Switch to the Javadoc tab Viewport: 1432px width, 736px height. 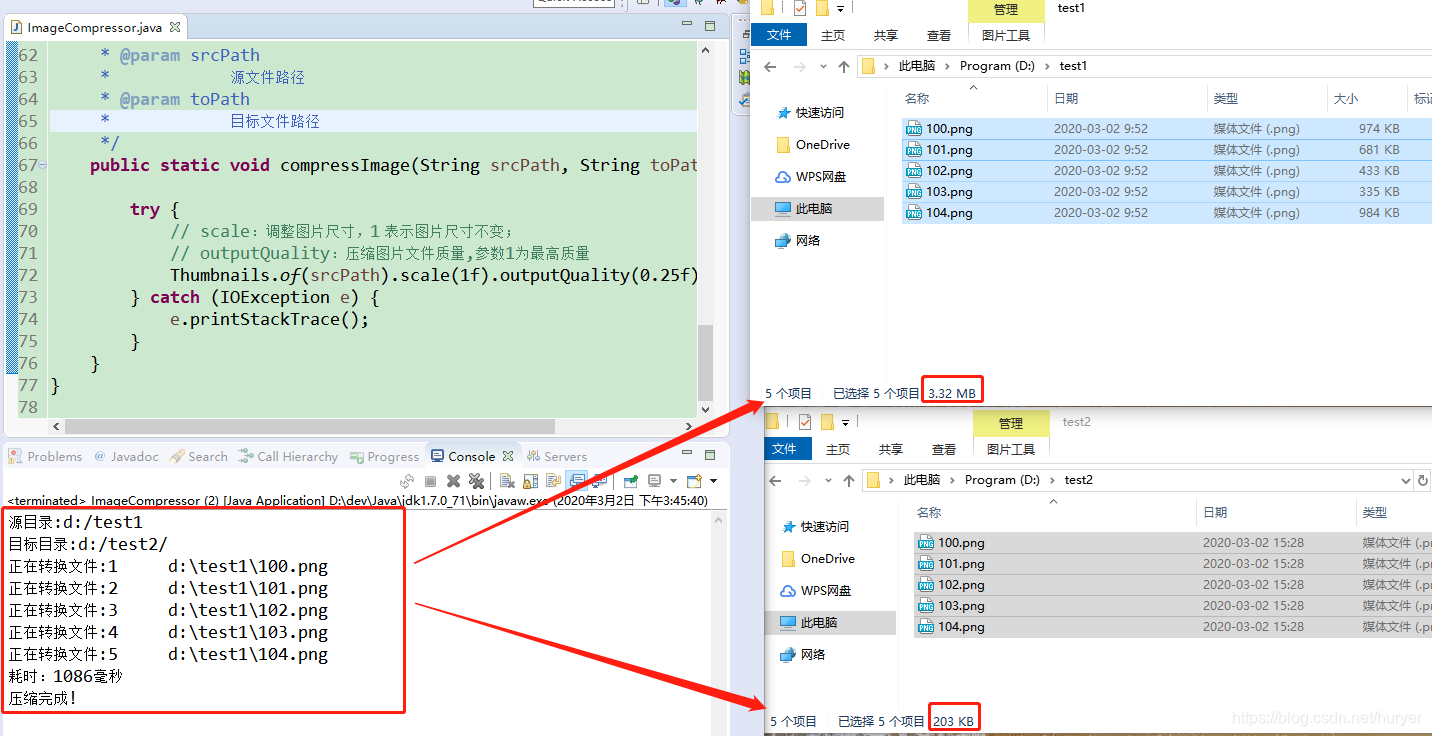[x=127, y=456]
